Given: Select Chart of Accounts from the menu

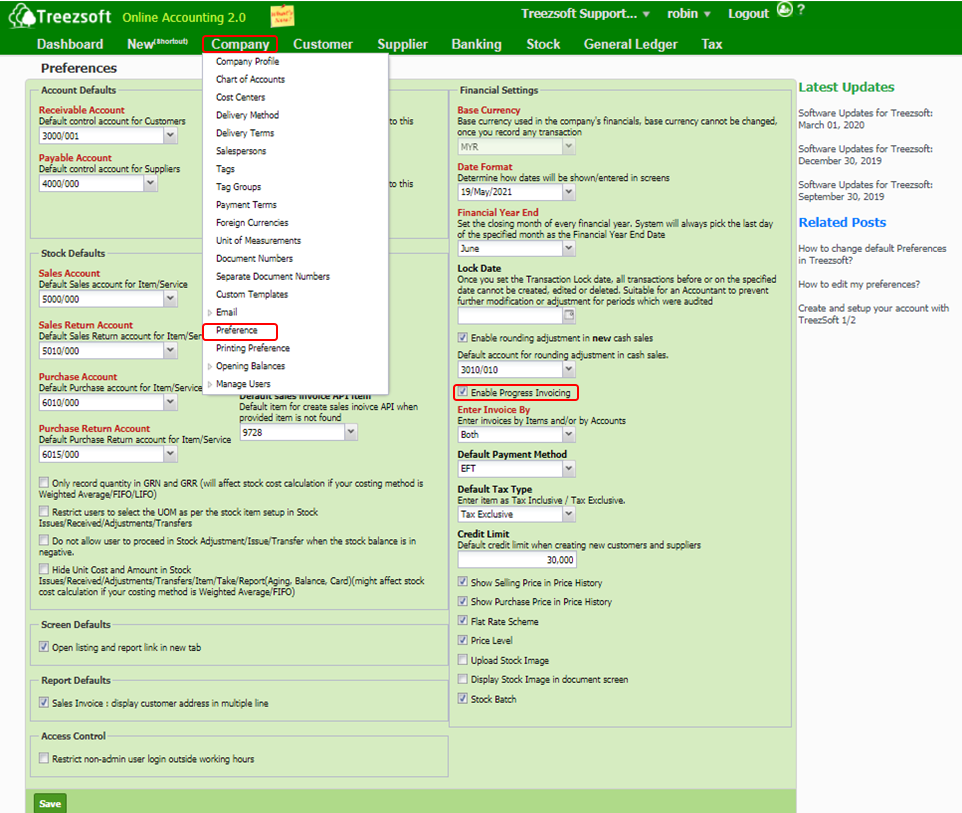Looking at the screenshot, I should point(250,79).
